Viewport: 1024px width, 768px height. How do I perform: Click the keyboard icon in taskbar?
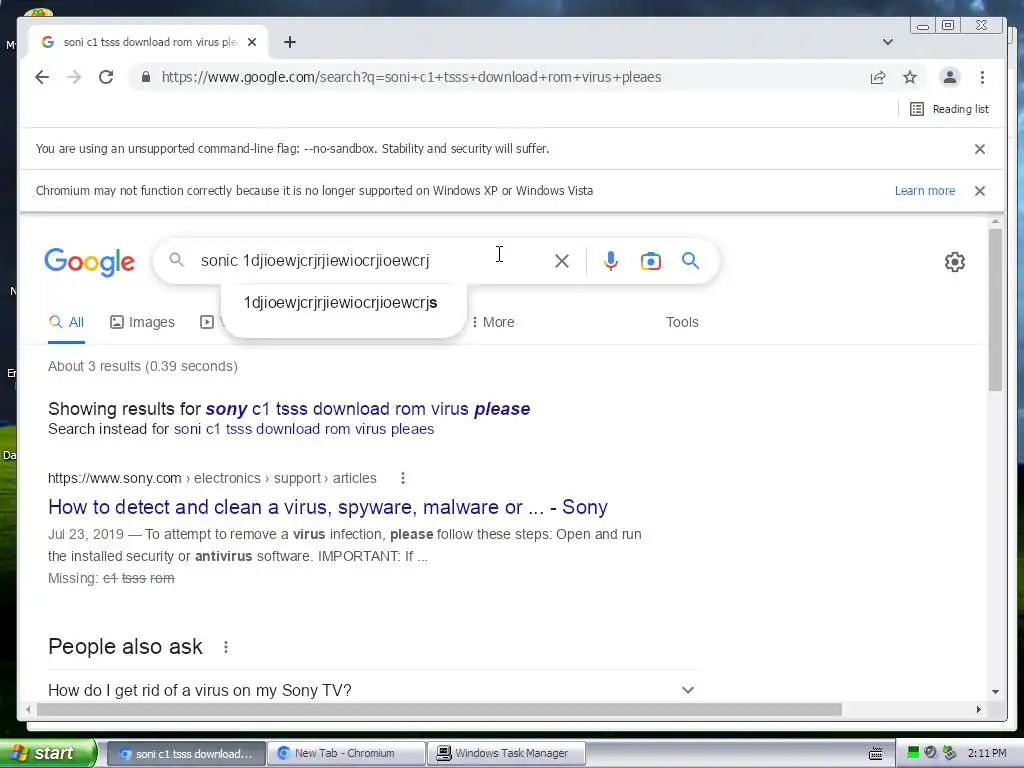876,754
